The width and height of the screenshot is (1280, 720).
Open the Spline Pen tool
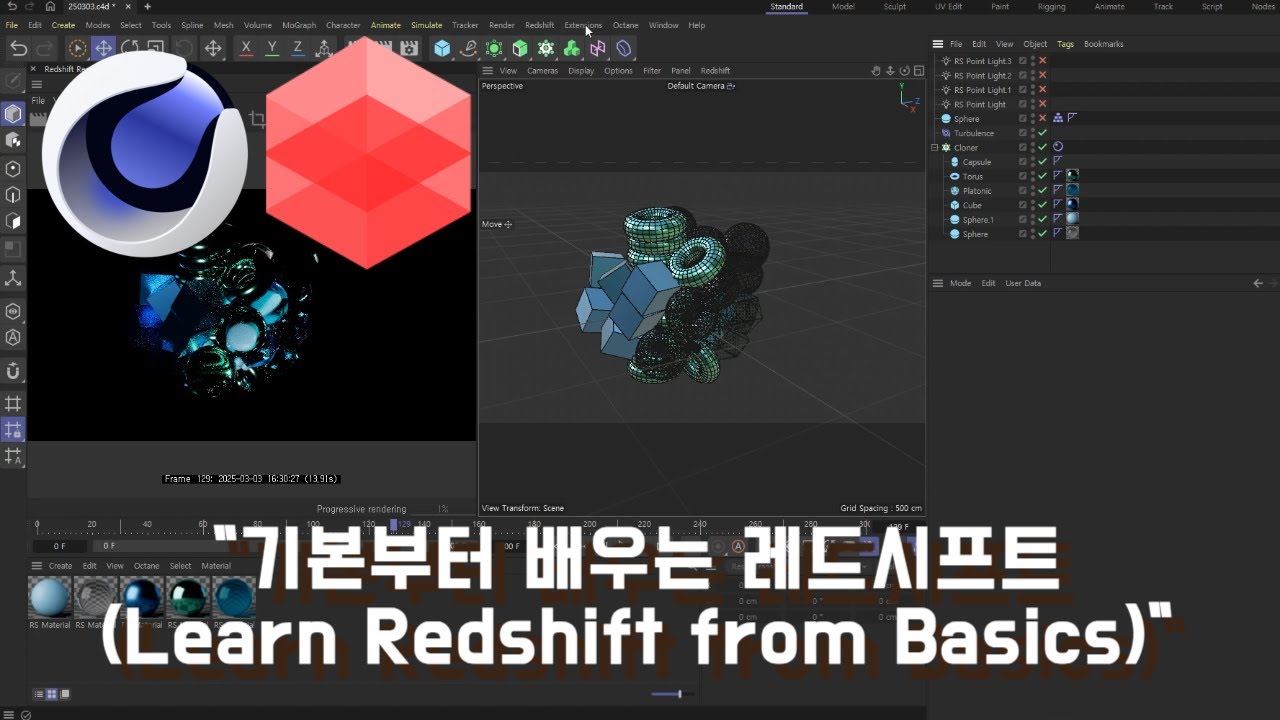click(x=468, y=48)
